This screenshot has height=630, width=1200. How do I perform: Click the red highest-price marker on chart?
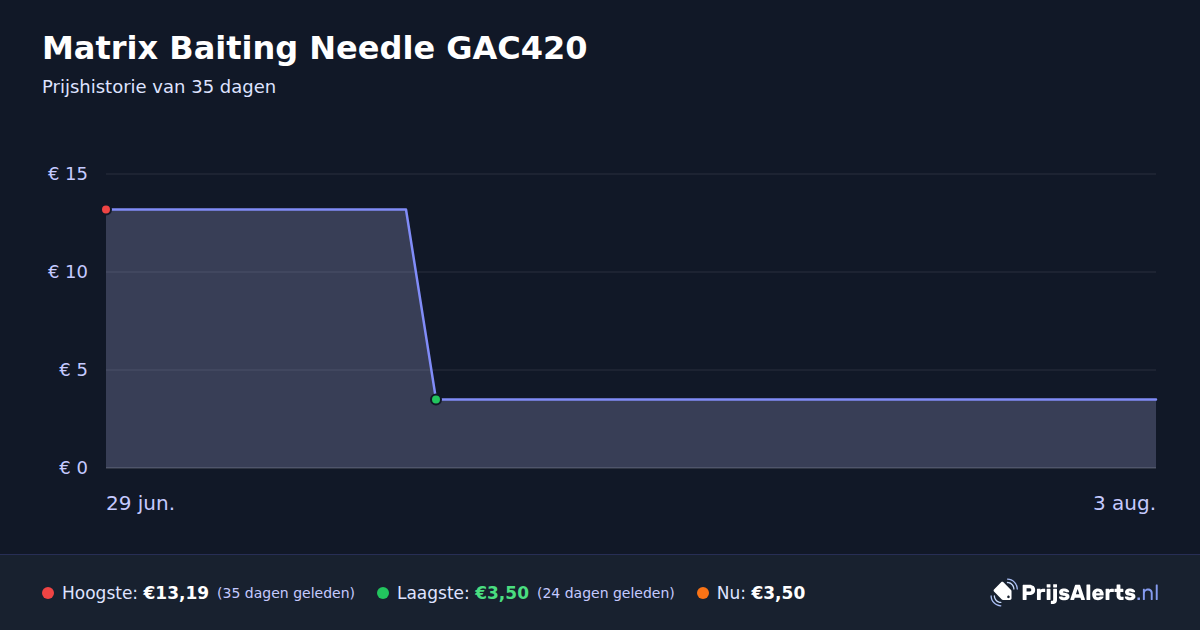[x=106, y=210]
